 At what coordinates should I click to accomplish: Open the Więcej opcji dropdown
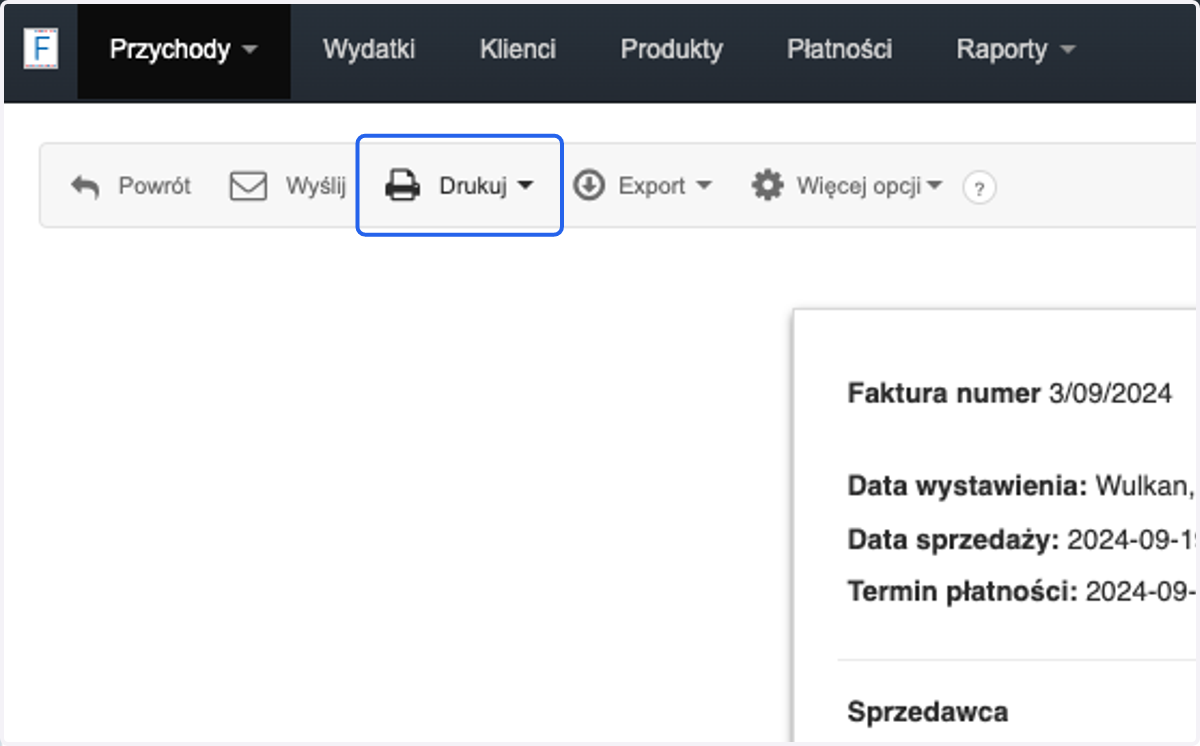tap(869, 186)
